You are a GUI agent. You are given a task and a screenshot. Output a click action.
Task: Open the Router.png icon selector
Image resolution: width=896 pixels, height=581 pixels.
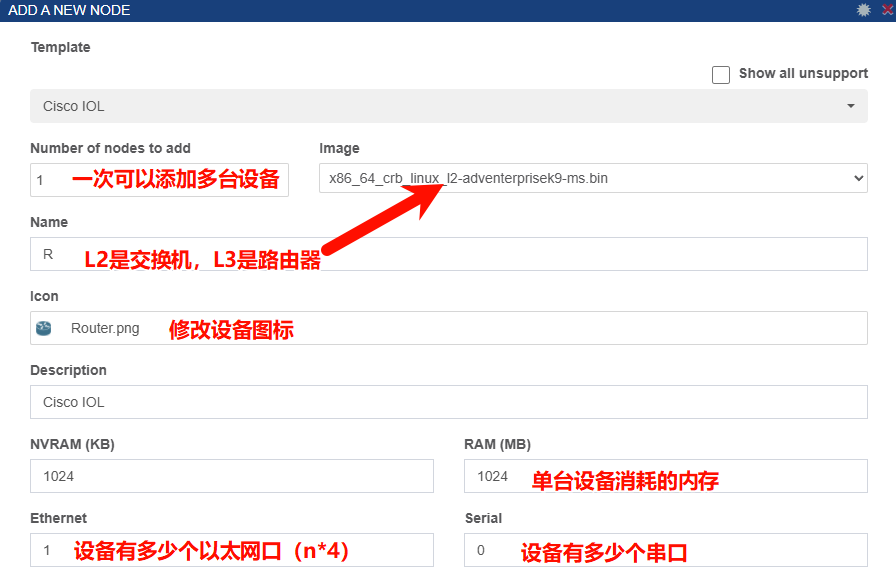click(x=449, y=328)
